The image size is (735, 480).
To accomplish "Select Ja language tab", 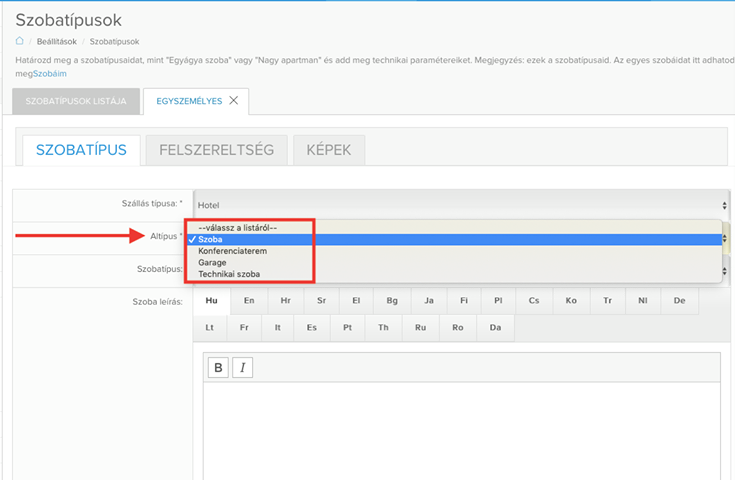I will tap(429, 301).
